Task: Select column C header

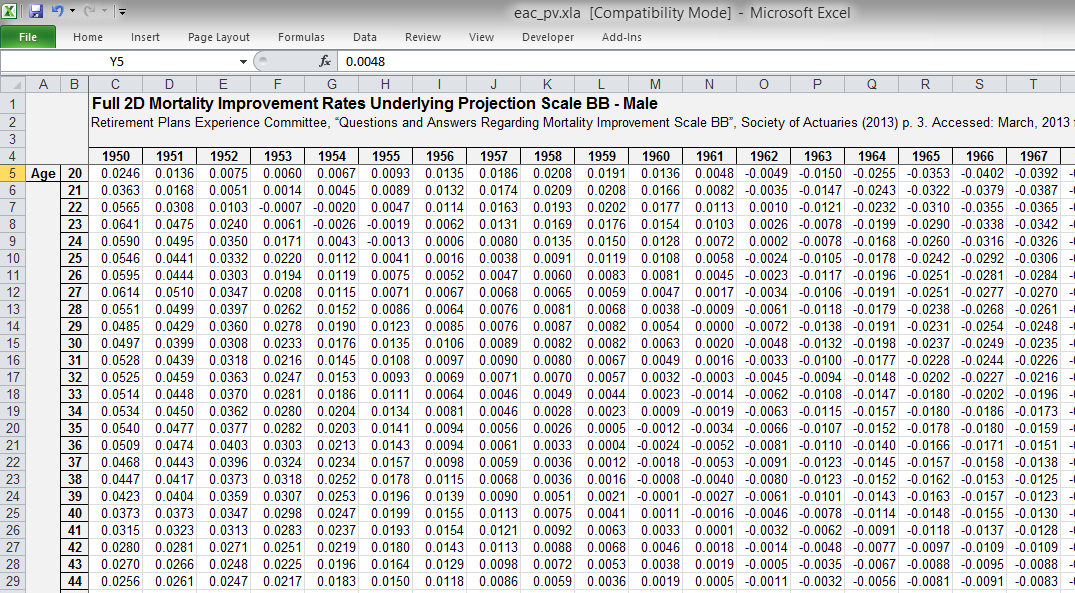Action: click(115, 84)
